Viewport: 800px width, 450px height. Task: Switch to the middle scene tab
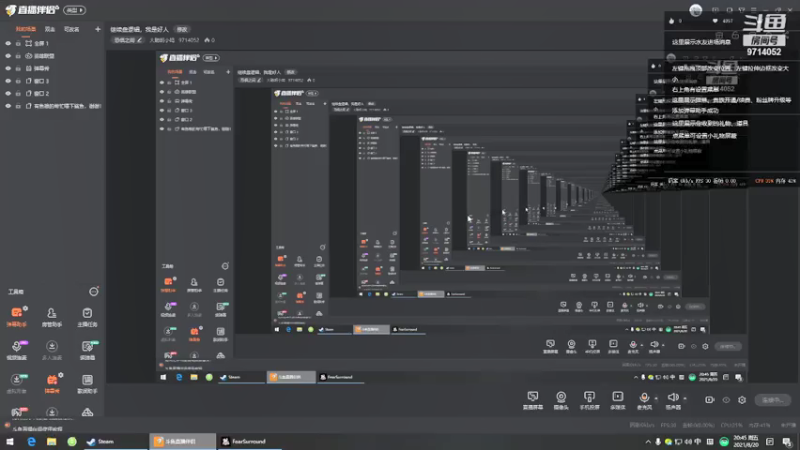point(49,29)
